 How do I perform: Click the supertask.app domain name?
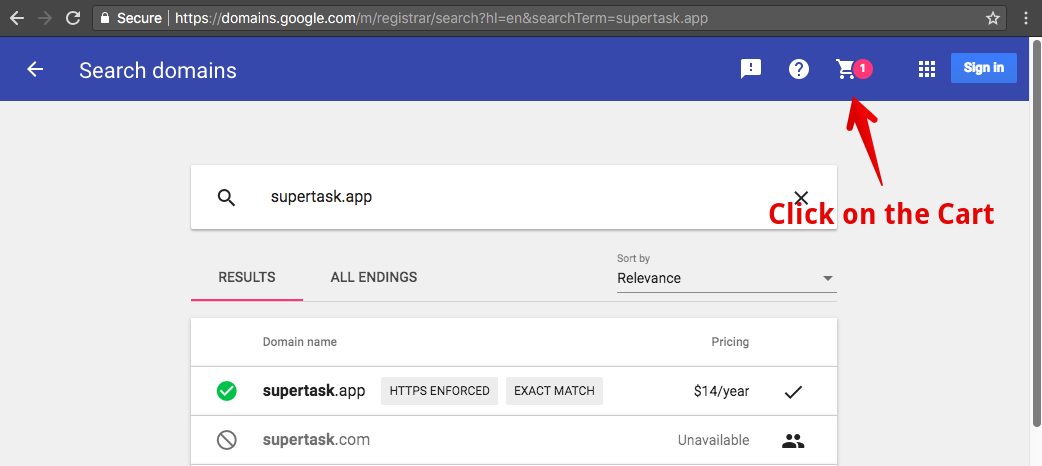314,391
